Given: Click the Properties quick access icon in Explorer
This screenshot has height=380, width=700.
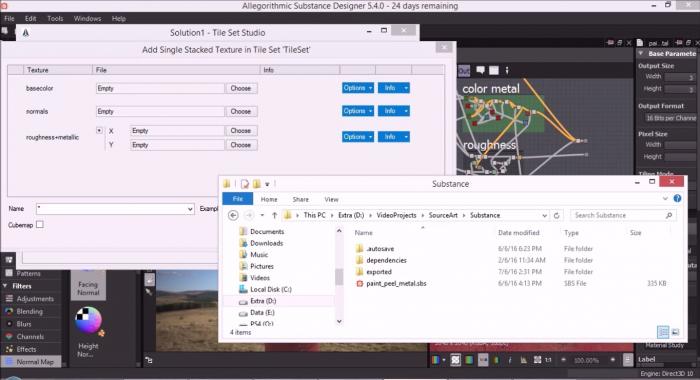Looking at the screenshot, I should pos(245,184).
